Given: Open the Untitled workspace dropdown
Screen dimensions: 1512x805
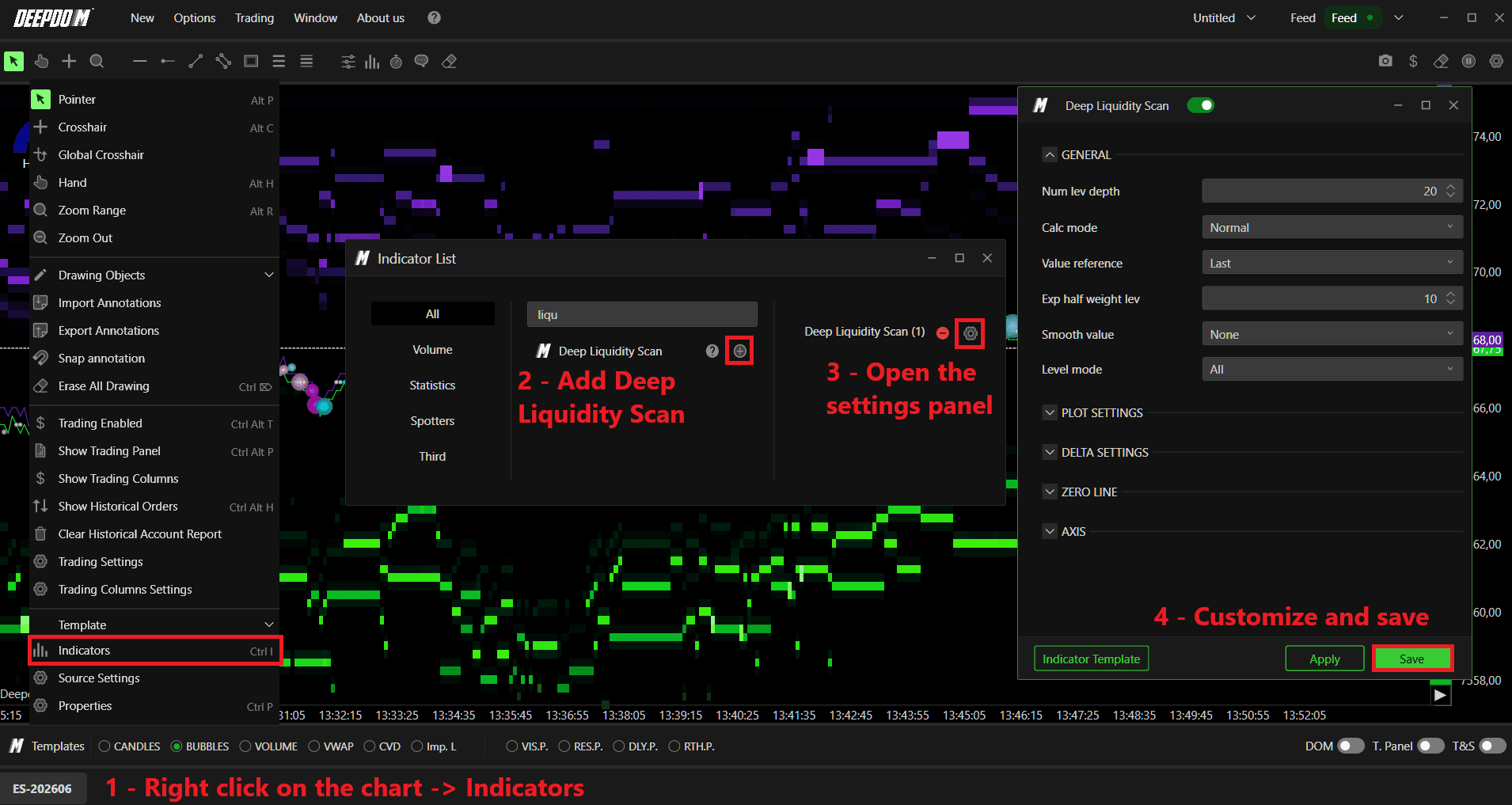Looking at the screenshot, I should coord(1224,17).
